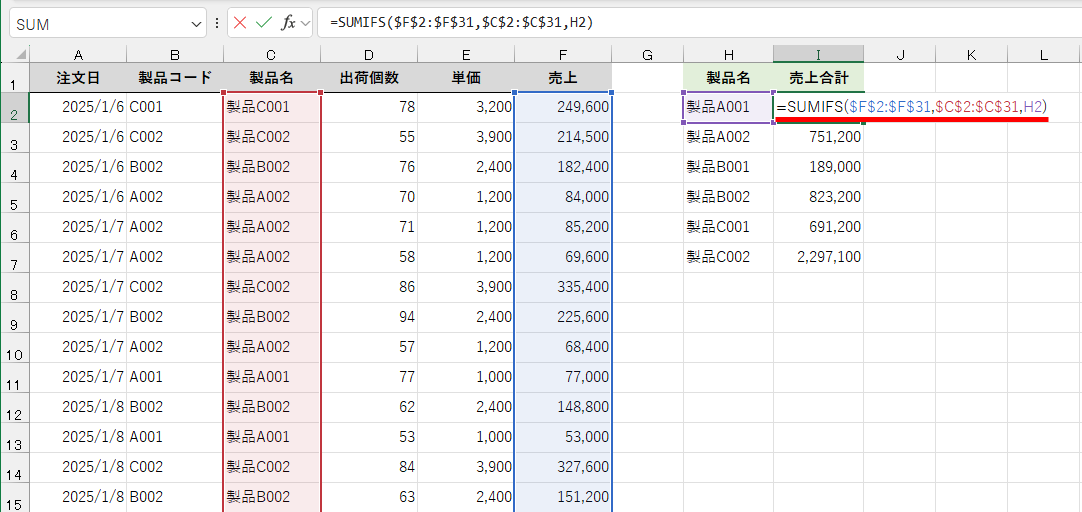The height and width of the screenshot is (512, 1082).
Task: Click the unit price 3,200 cell
Action: click(x=466, y=107)
